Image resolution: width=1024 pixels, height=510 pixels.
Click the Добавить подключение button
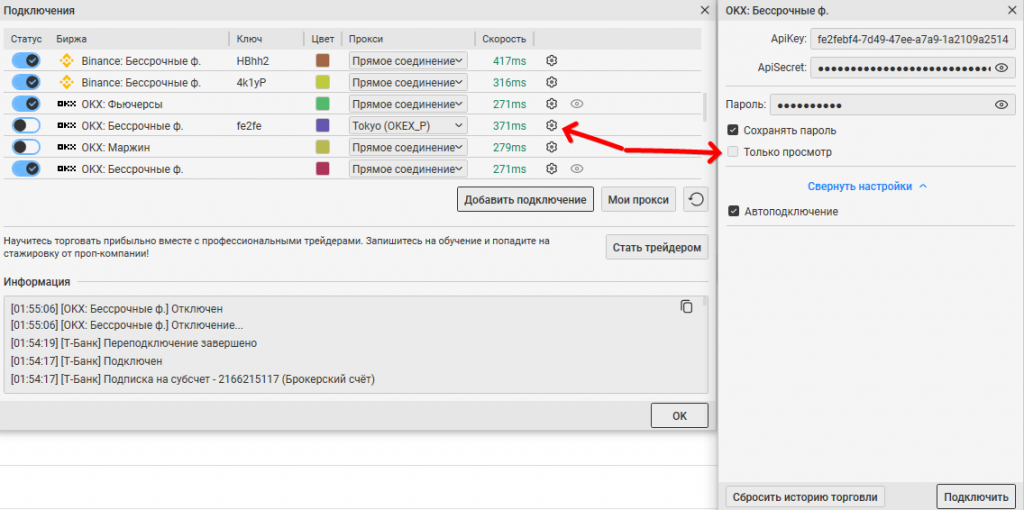525,200
